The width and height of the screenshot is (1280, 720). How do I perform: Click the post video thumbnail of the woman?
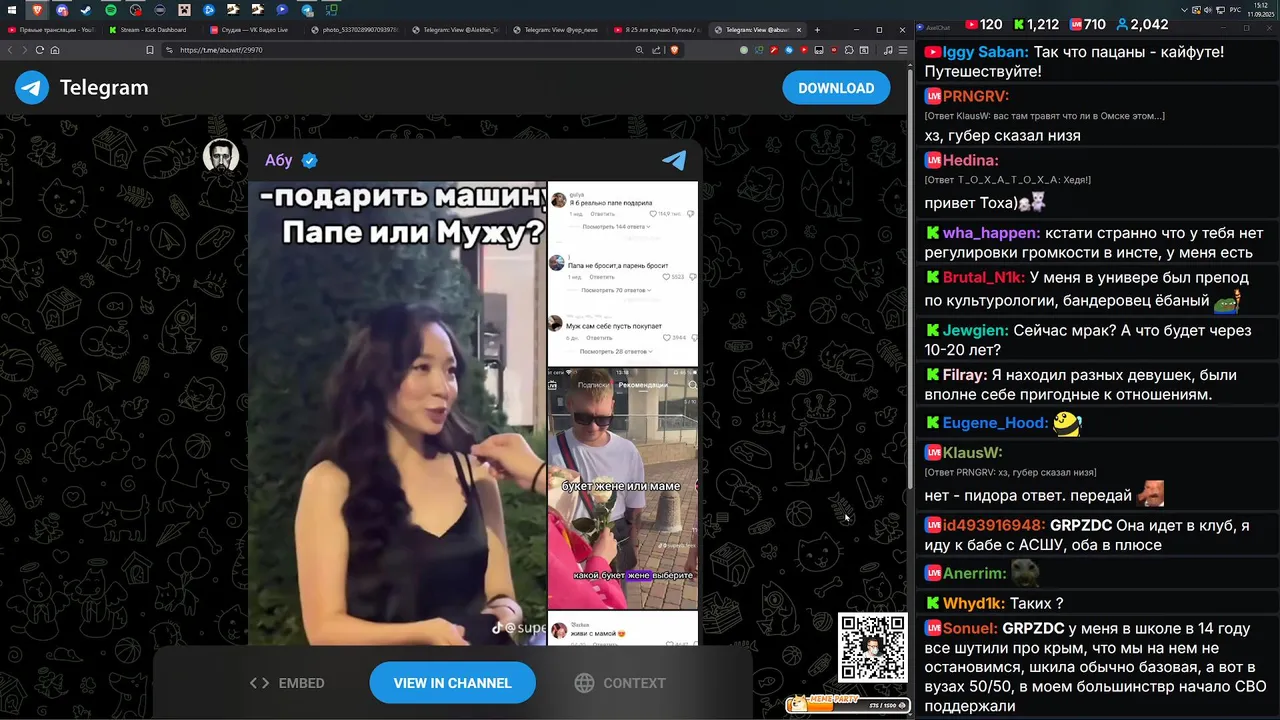point(398,412)
